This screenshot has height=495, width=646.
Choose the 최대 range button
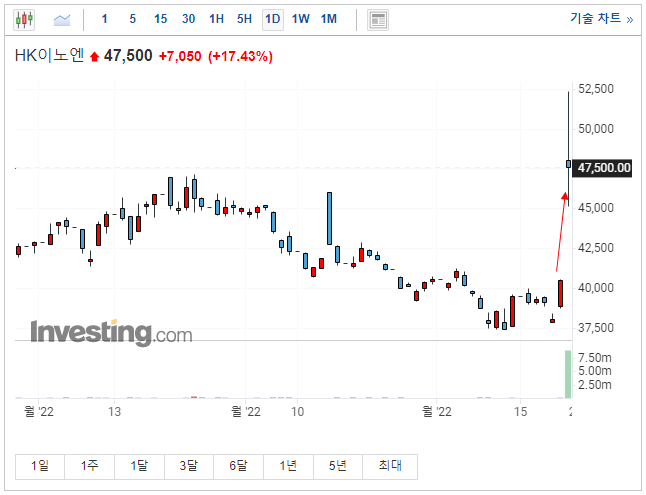click(390, 467)
